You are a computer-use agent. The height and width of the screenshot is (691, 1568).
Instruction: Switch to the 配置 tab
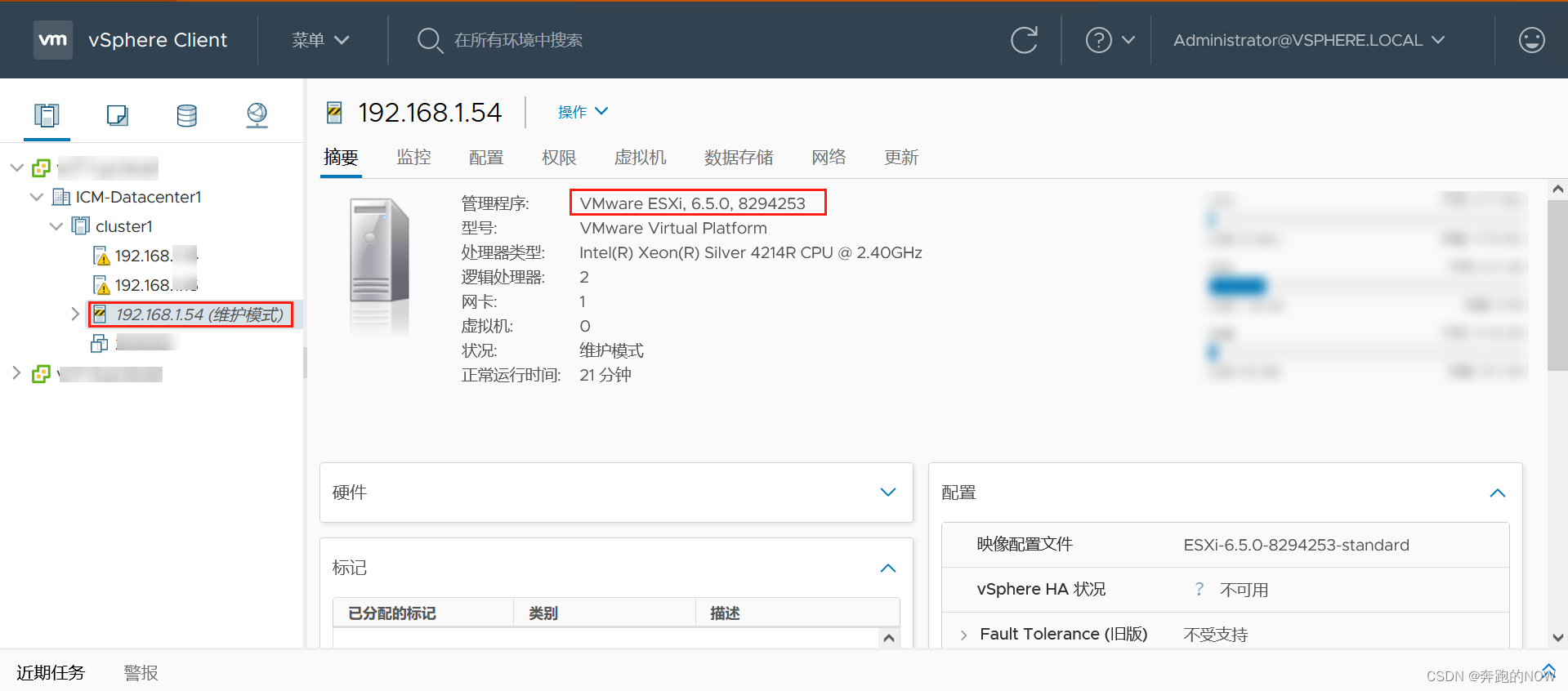click(x=486, y=157)
